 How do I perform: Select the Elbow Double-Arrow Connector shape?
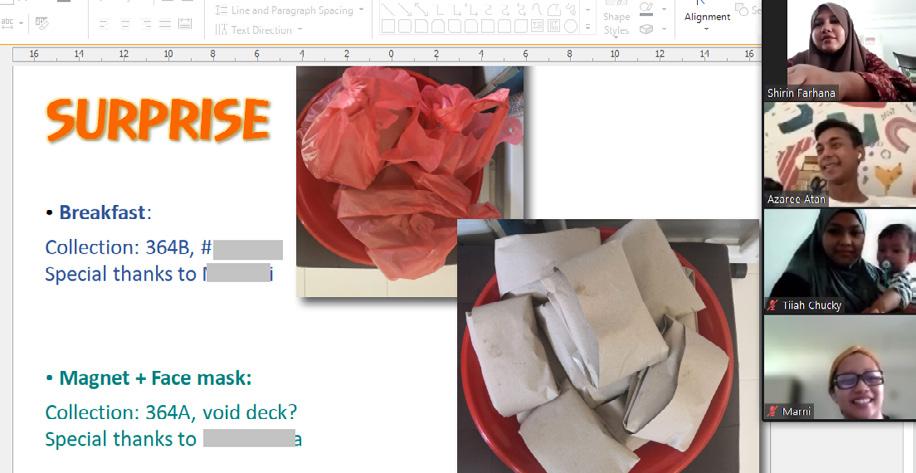(471, 9)
